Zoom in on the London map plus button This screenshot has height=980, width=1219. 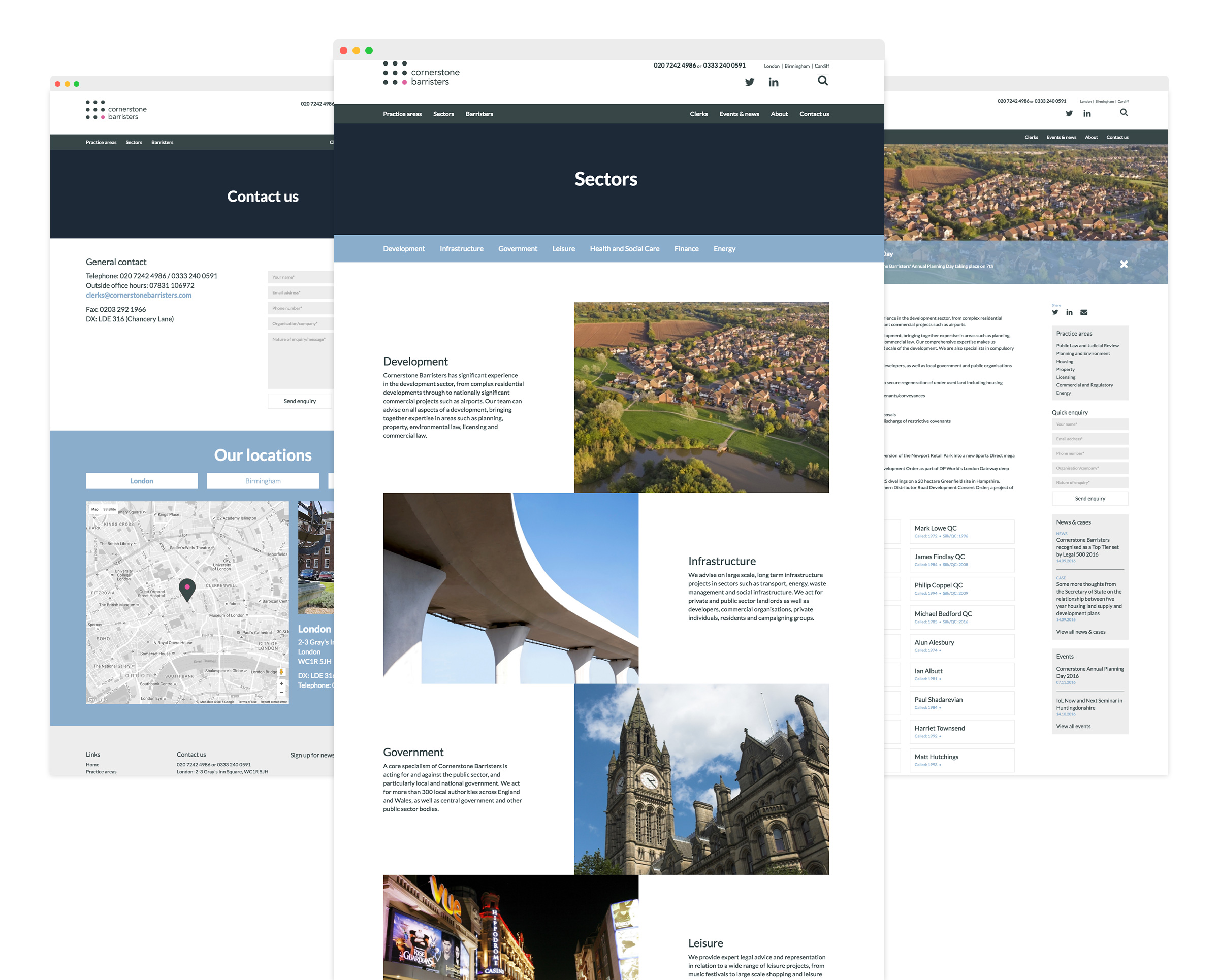pyautogui.click(x=281, y=683)
